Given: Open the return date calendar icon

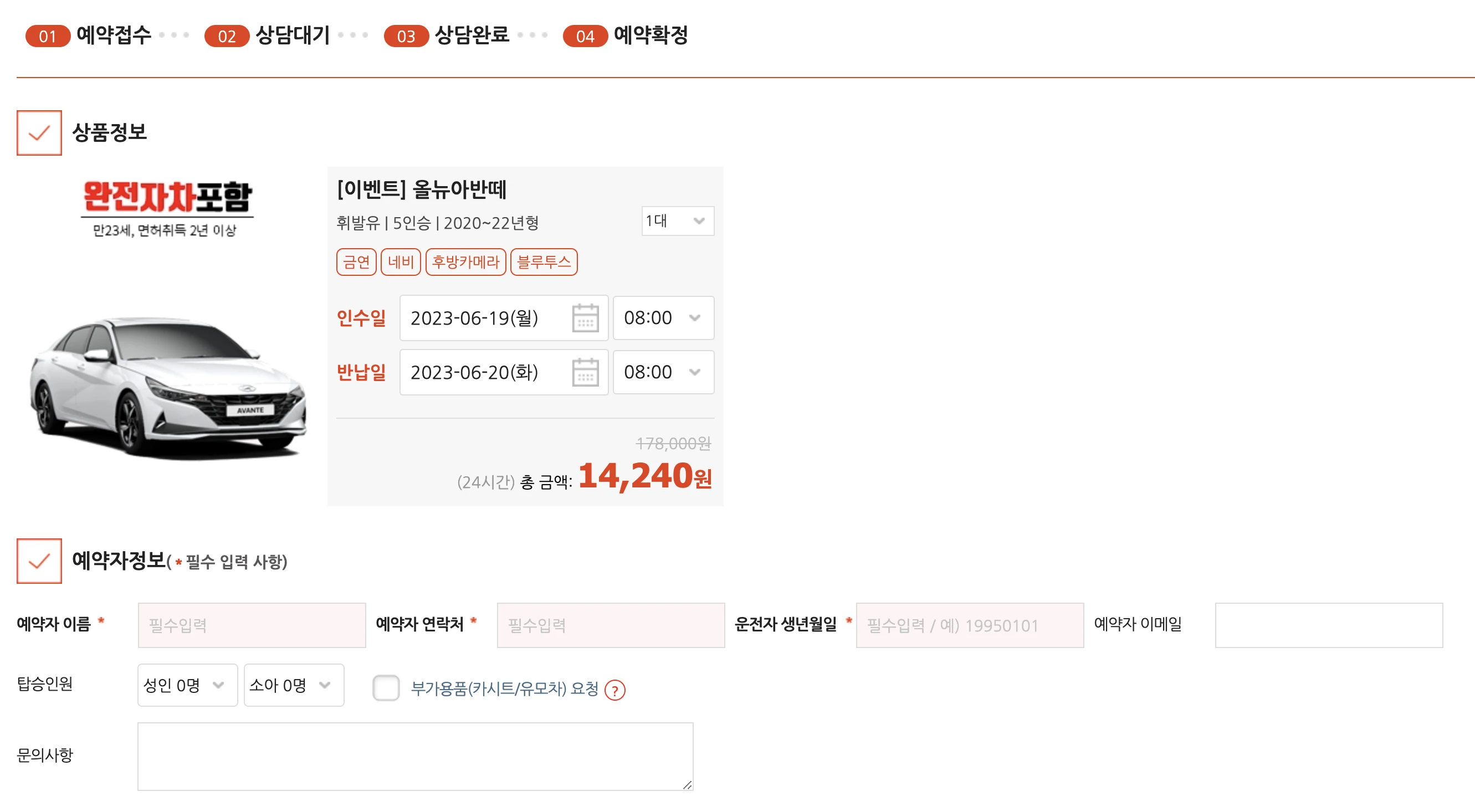Looking at the screenshot, I should (585, 373).
